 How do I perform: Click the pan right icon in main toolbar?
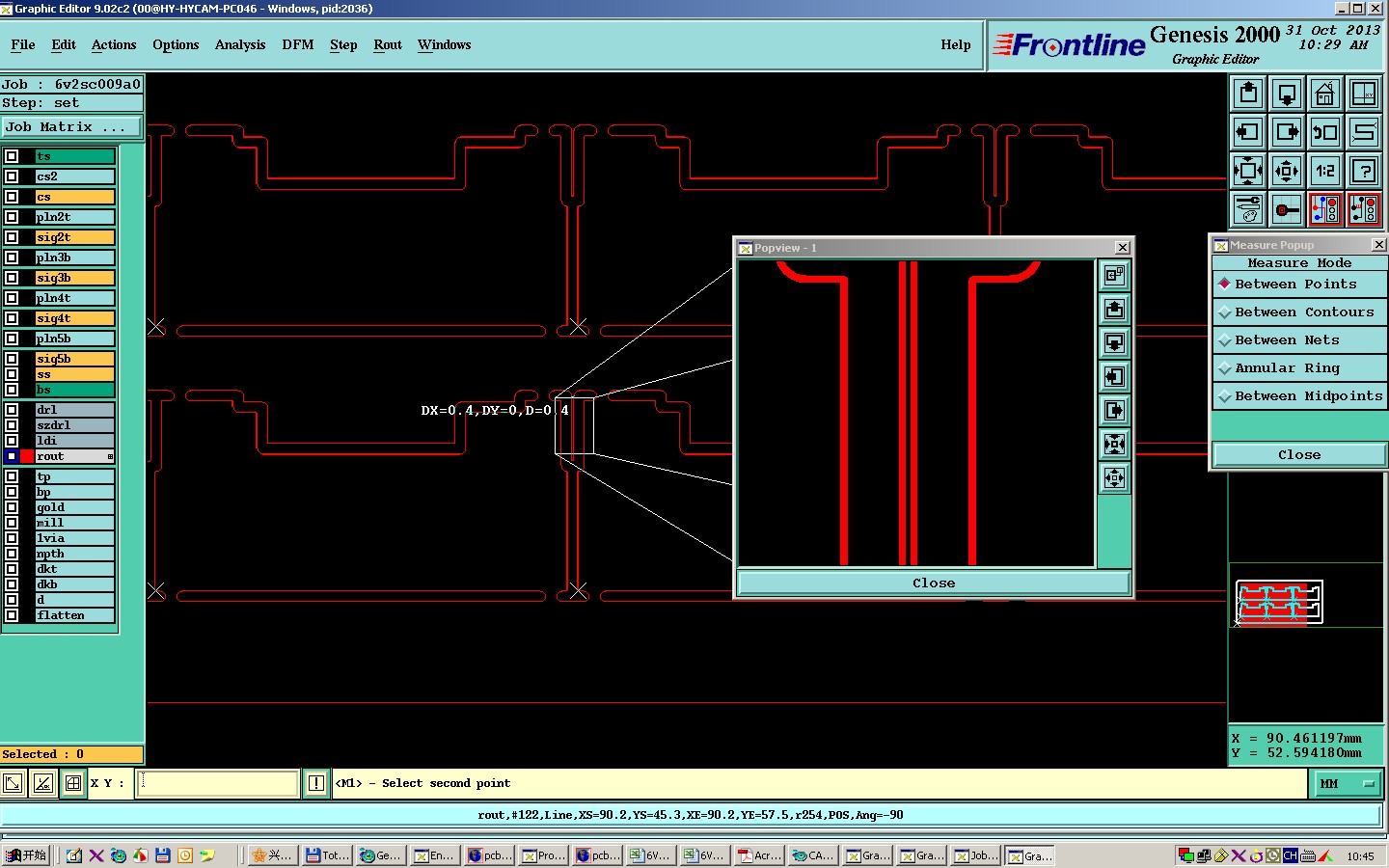tap(1287, 132)
